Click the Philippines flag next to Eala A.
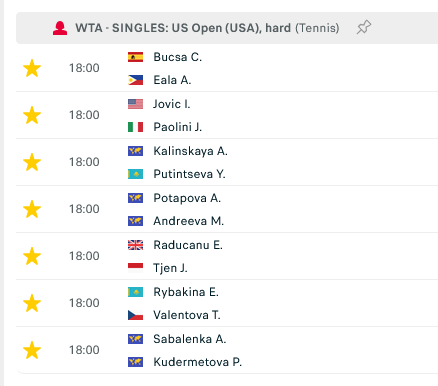Image resolution: width=438 pixels, height=386 pixels. pos(135,80)
